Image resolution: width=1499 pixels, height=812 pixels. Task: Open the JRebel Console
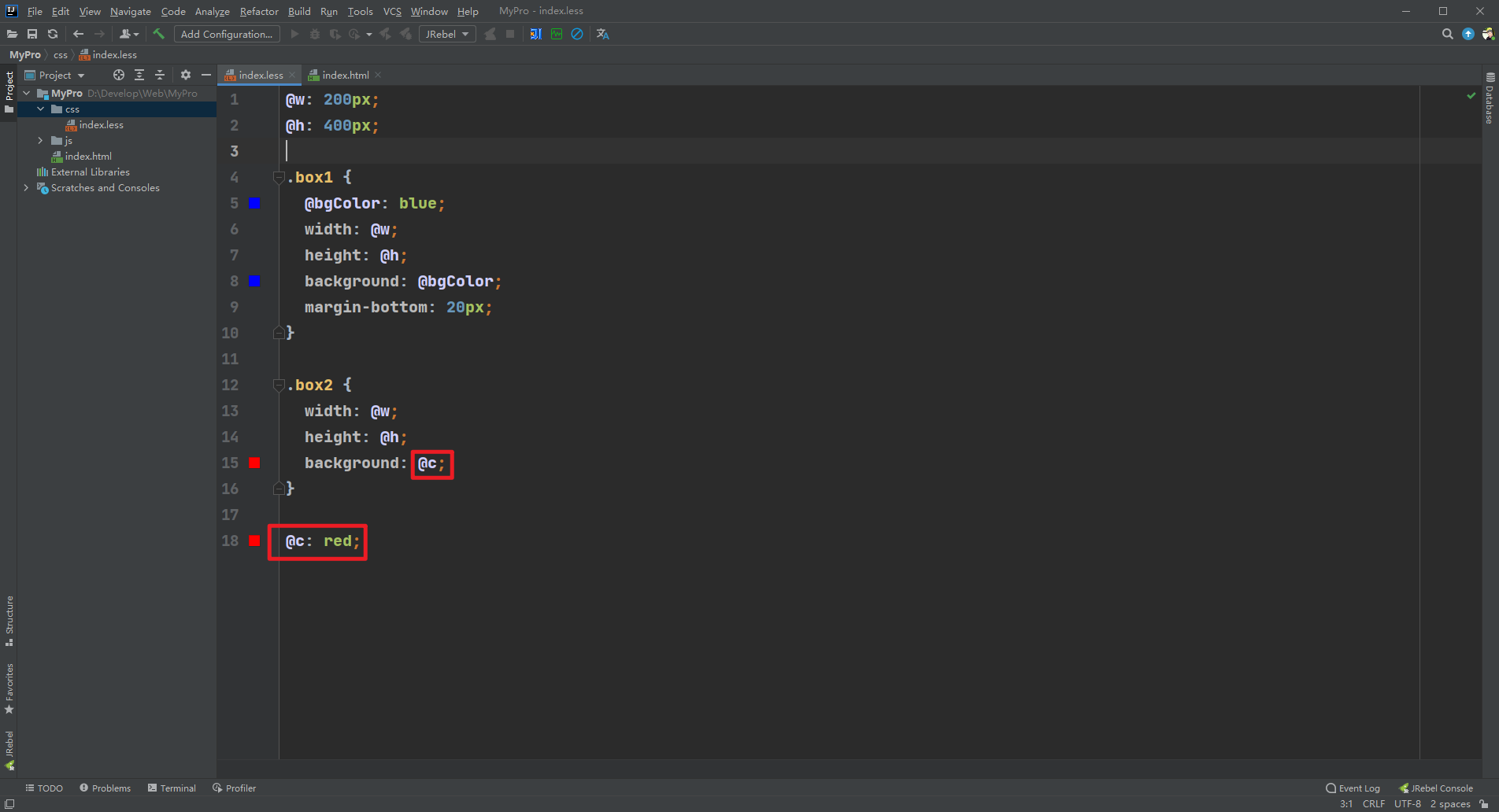pyautogui.click(x=1435, y=788)
